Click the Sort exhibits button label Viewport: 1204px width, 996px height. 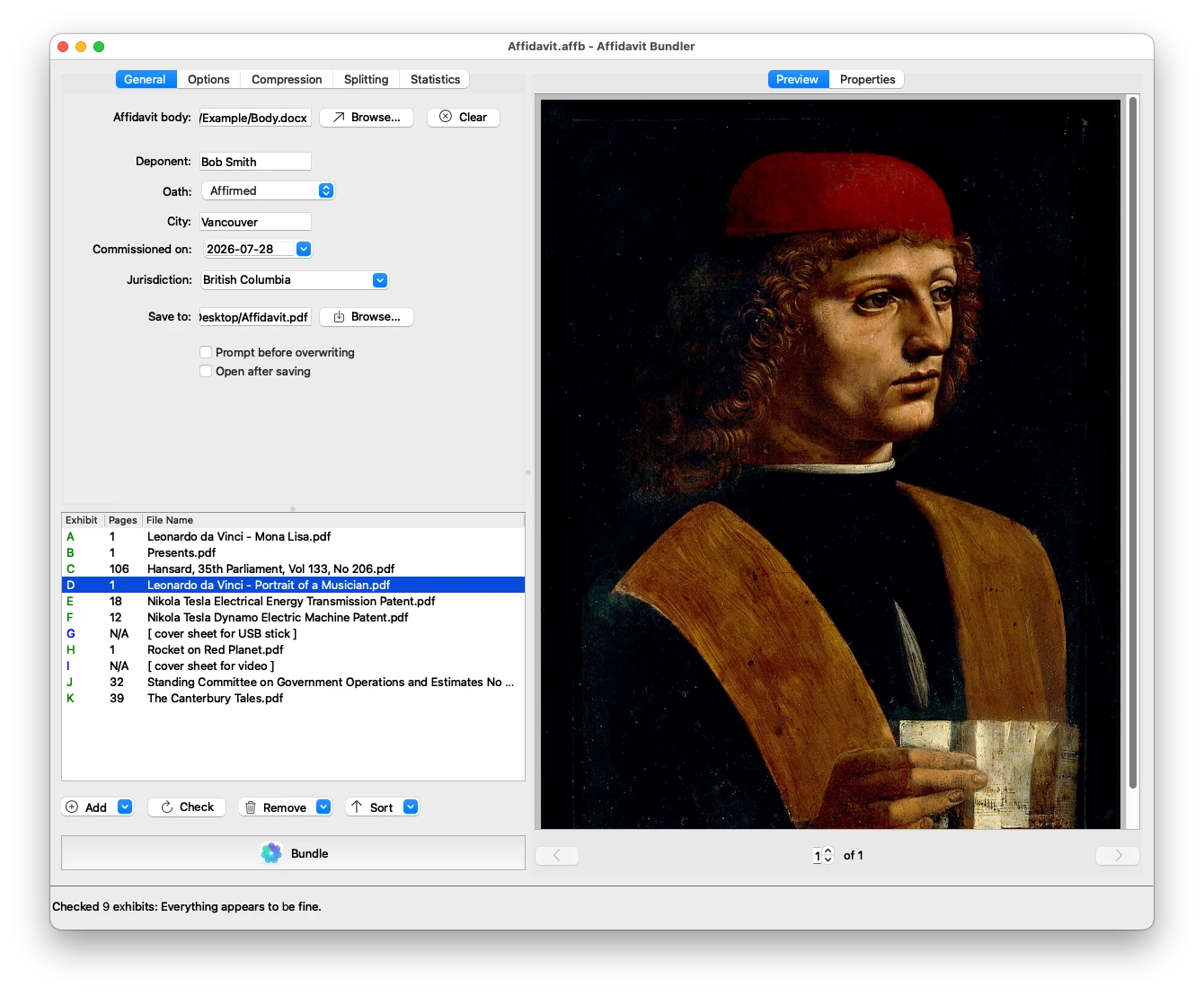coord(381,807)
